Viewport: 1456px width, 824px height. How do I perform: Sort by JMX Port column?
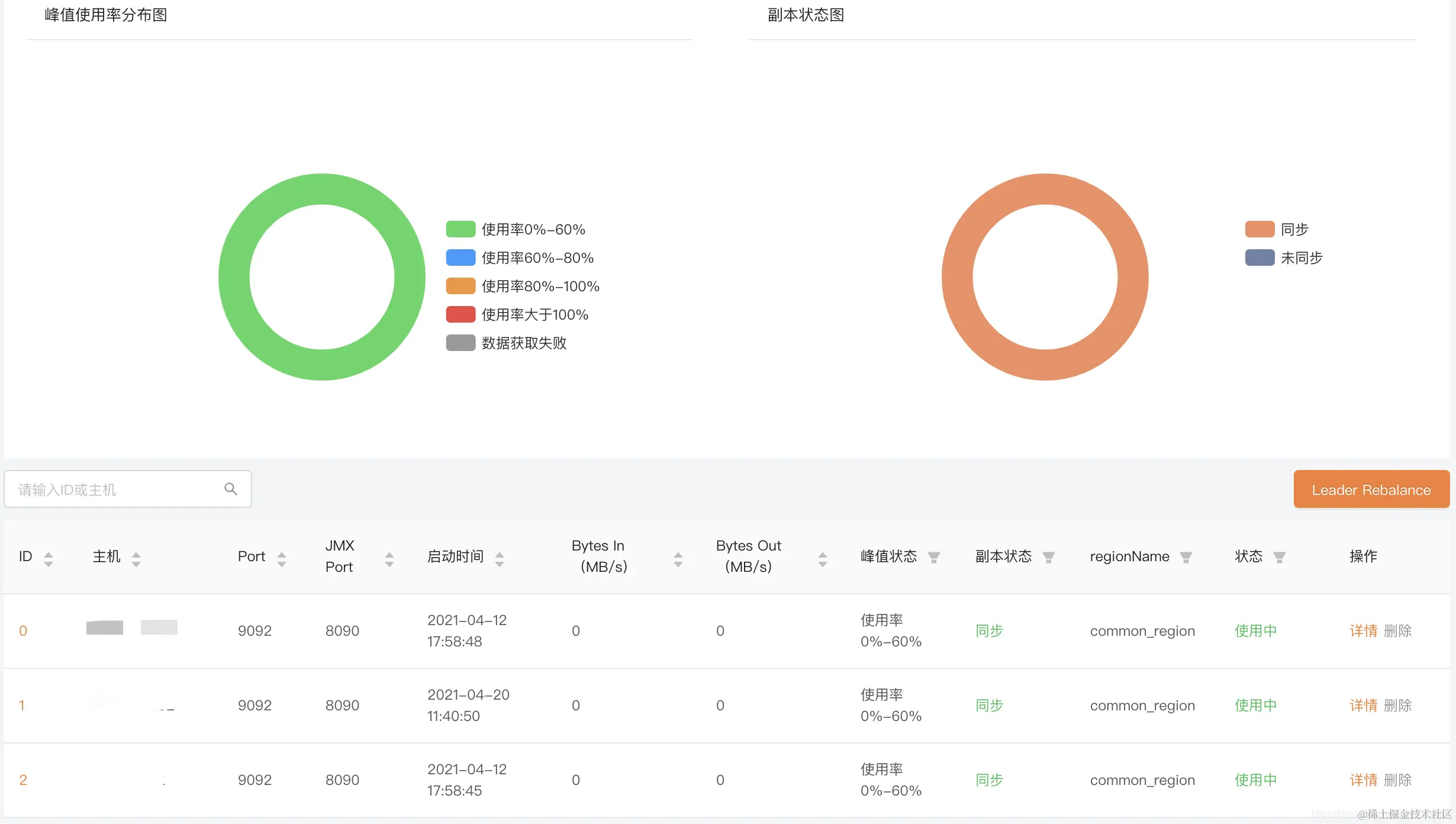click(x=389, y=559)
